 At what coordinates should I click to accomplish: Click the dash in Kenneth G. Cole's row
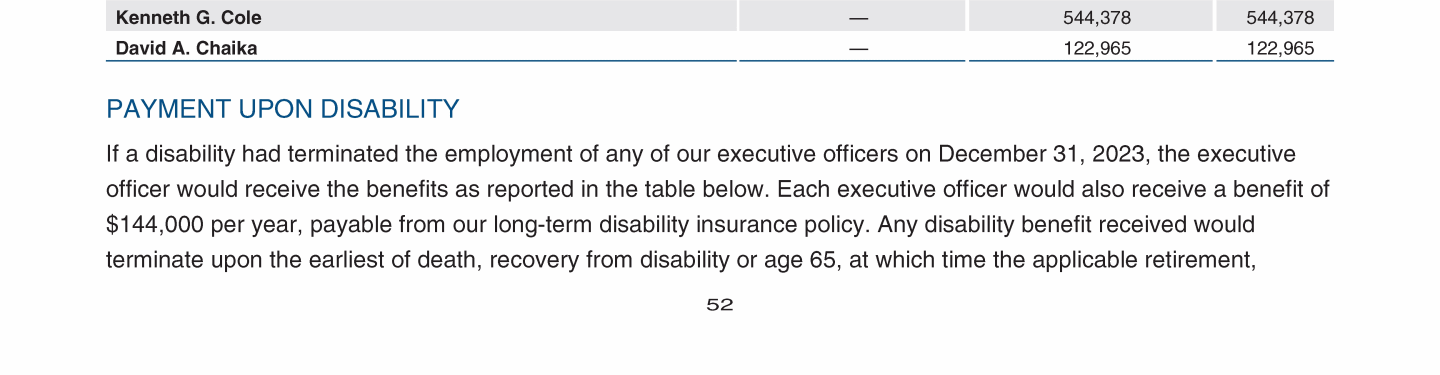point(857,18)
